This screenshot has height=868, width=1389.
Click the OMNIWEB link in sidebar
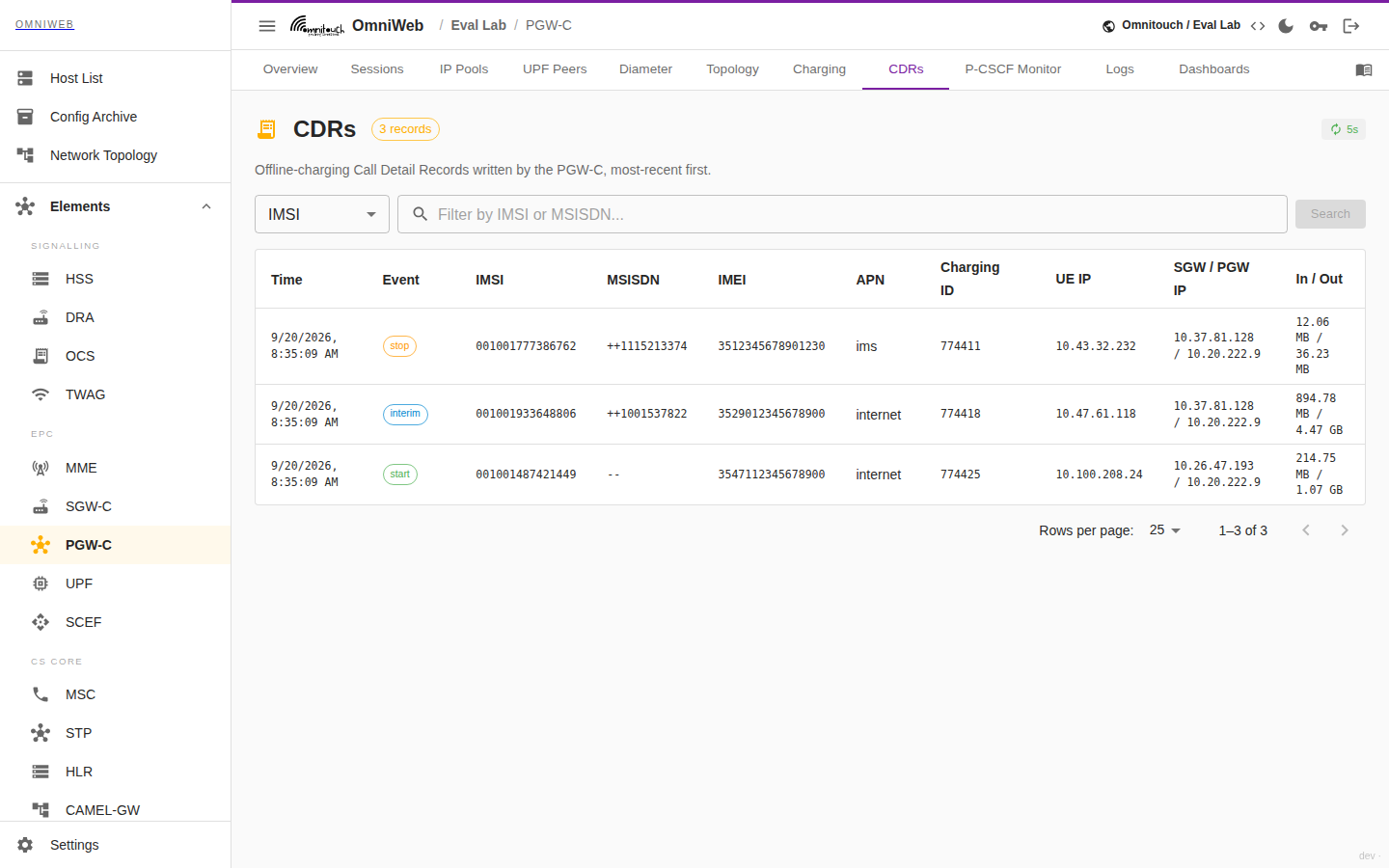point(44,25)
